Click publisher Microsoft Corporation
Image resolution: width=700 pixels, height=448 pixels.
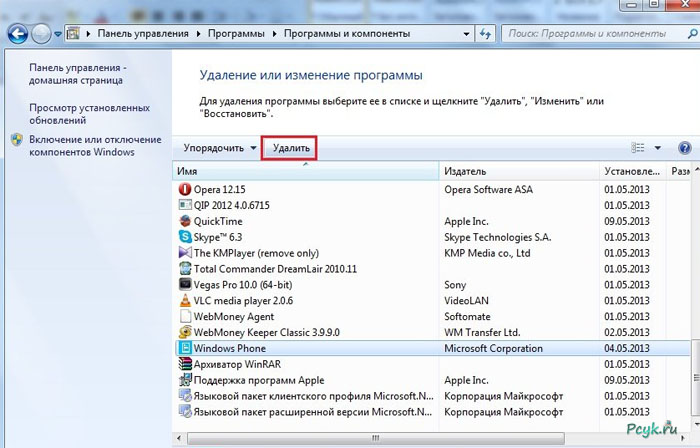point(493,348)
